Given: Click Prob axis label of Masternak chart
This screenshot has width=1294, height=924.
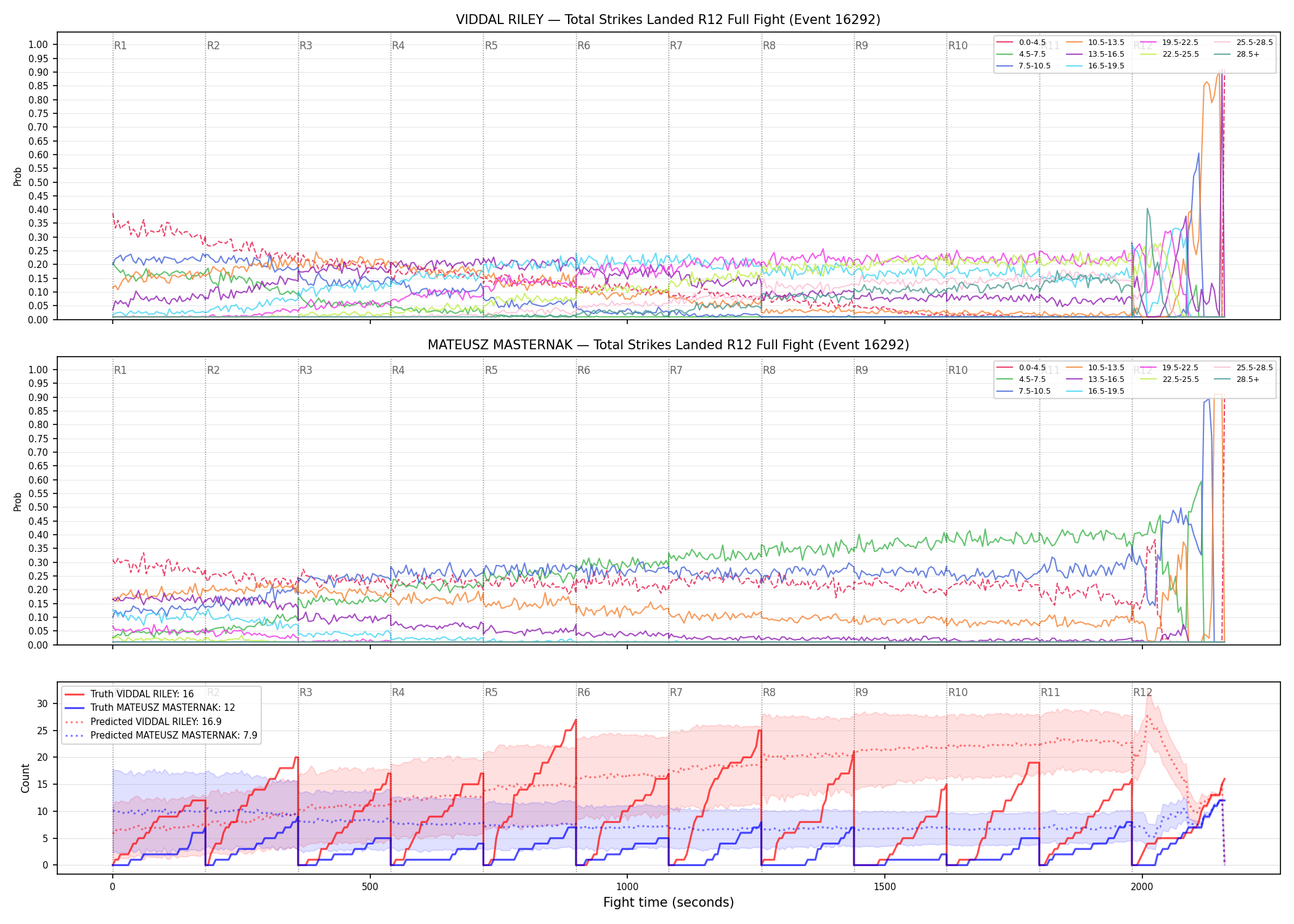Looking at the screenshot, I should pyautogui.click(x=18, y=501).
